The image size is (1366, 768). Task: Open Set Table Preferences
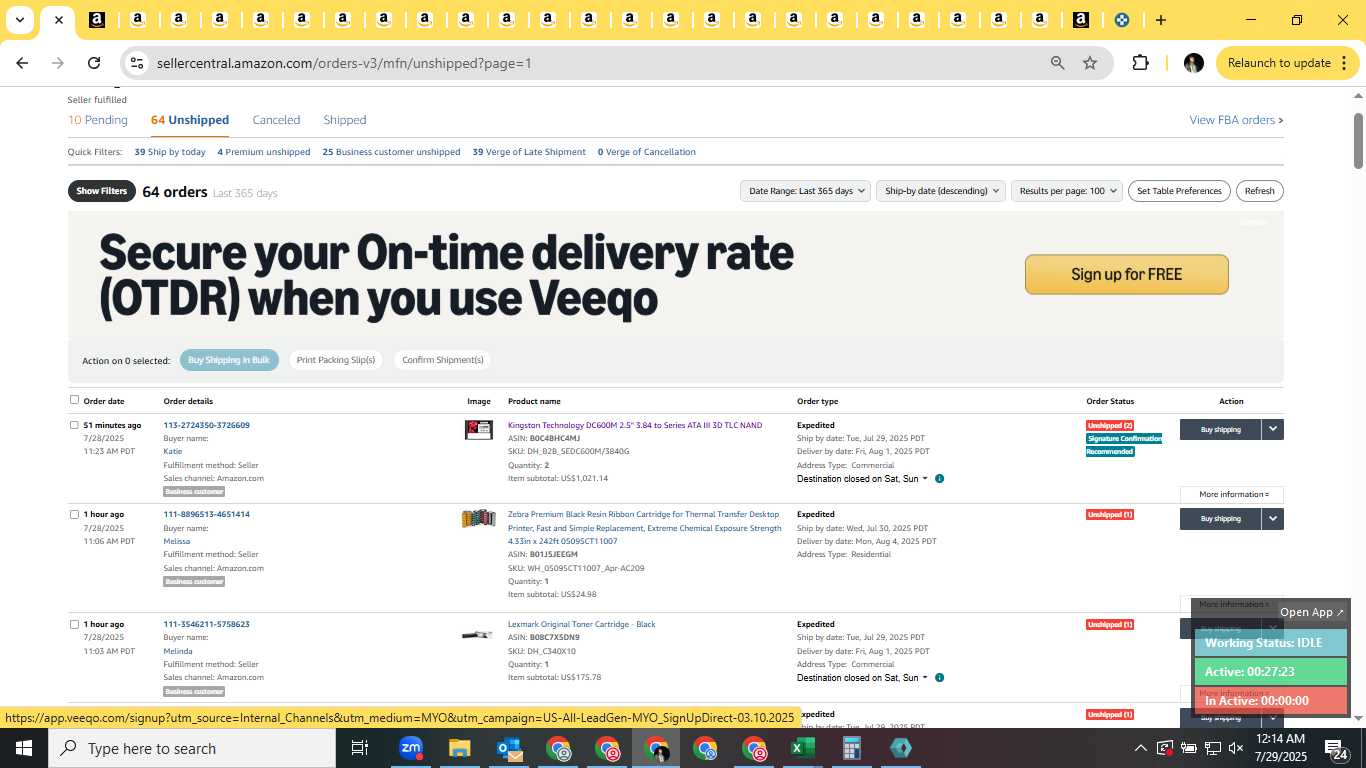1180,191
